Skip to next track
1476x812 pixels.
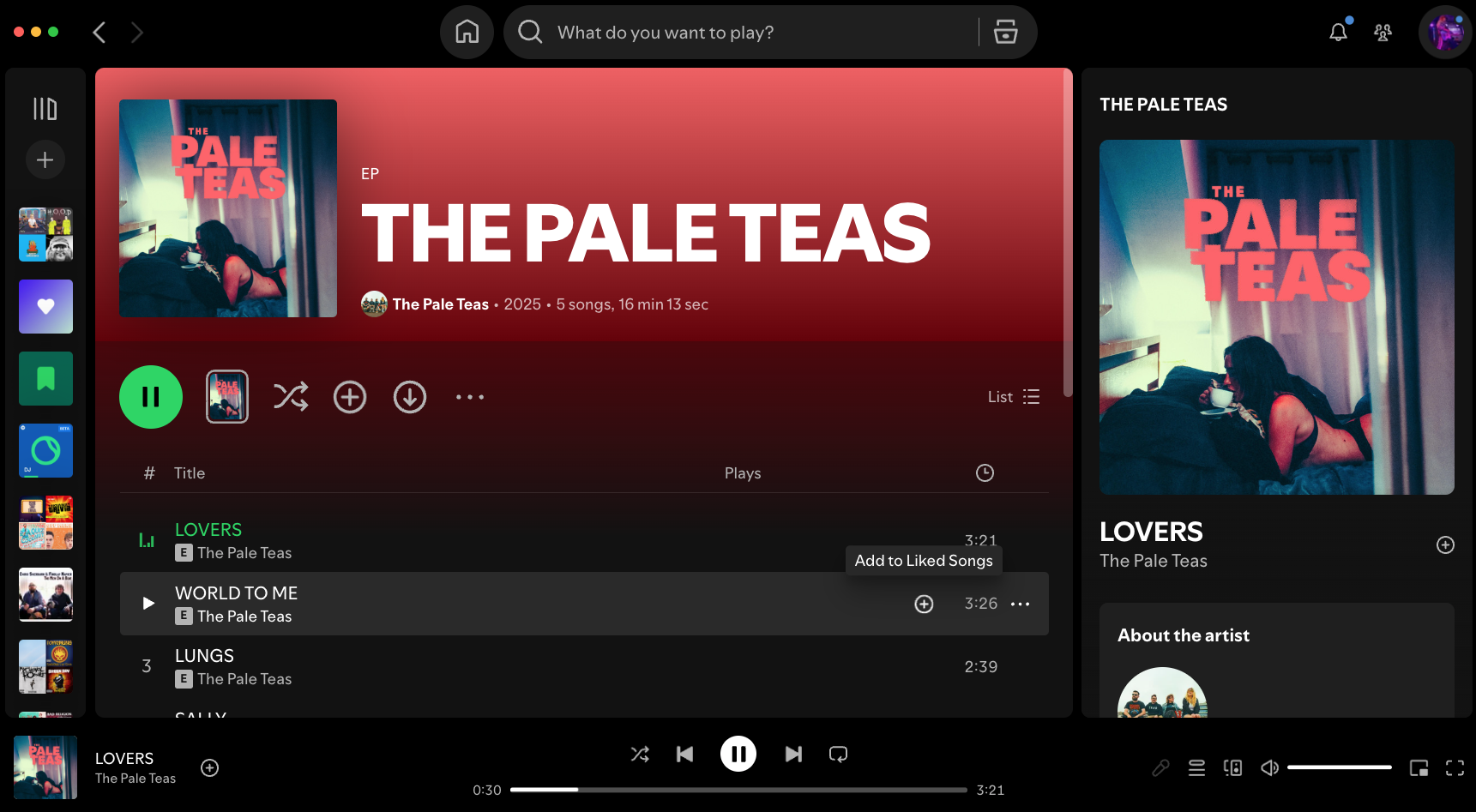point(793,755)
